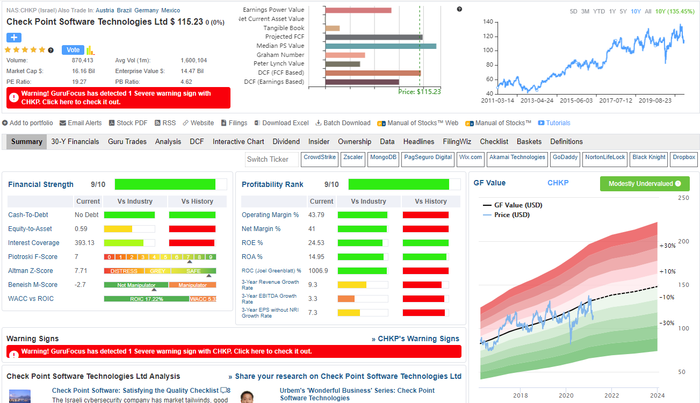Switch to the FilingWiz tab

[x=457, y=141]
